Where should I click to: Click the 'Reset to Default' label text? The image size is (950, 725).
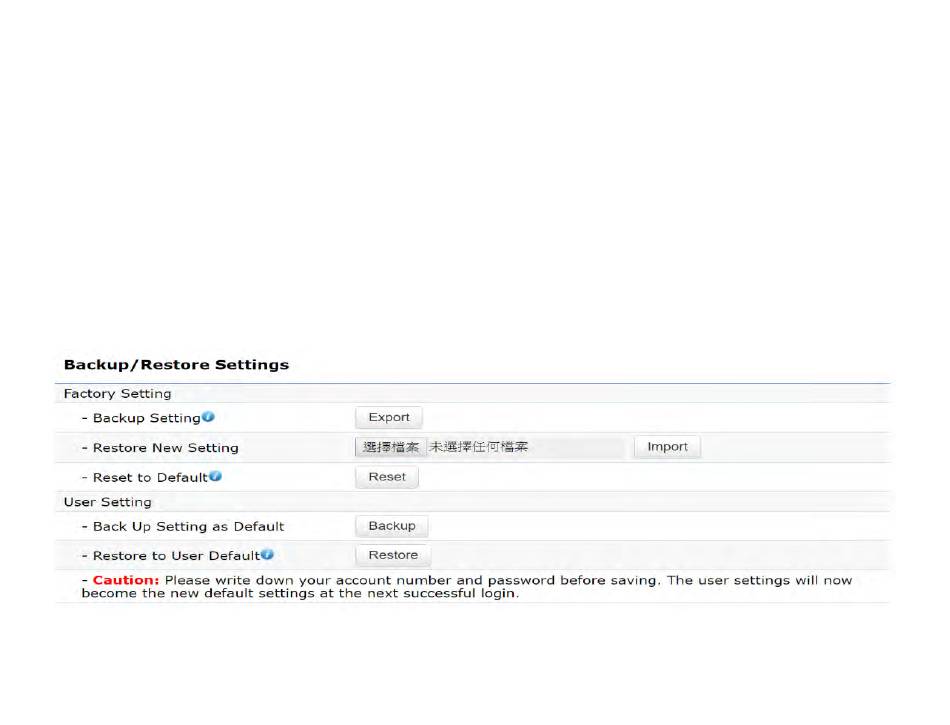click(x=150, y=477)
